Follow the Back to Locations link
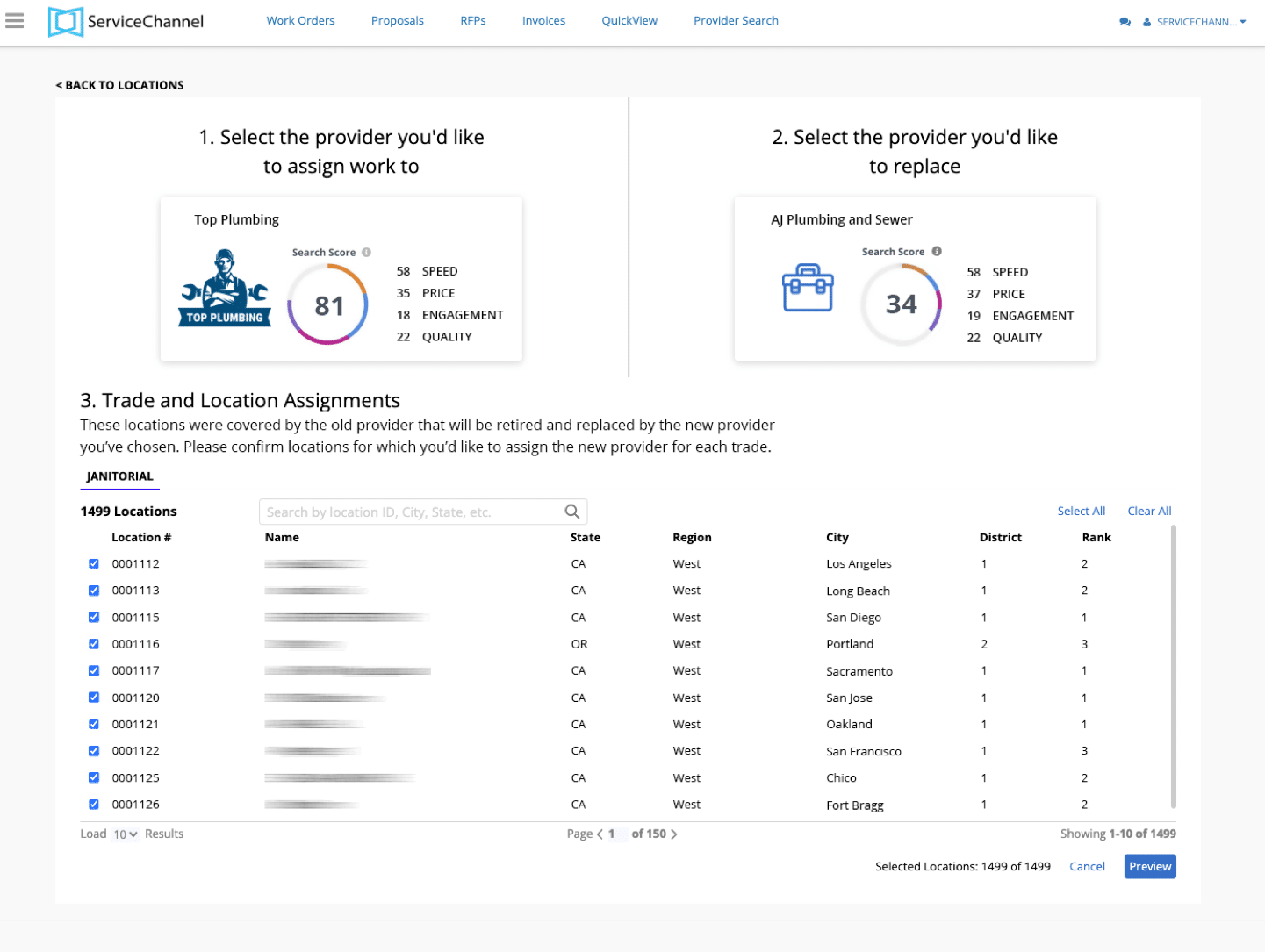The width and height of the screenshot is (1265, 952). pos(120,85)
